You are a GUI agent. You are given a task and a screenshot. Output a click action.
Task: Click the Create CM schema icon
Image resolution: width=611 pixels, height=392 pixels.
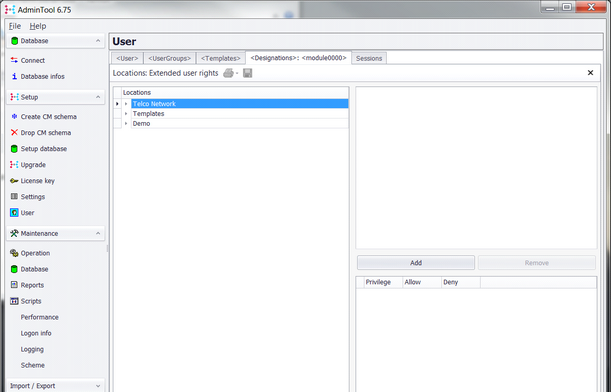pyautogui.click(x=14, y=117)
